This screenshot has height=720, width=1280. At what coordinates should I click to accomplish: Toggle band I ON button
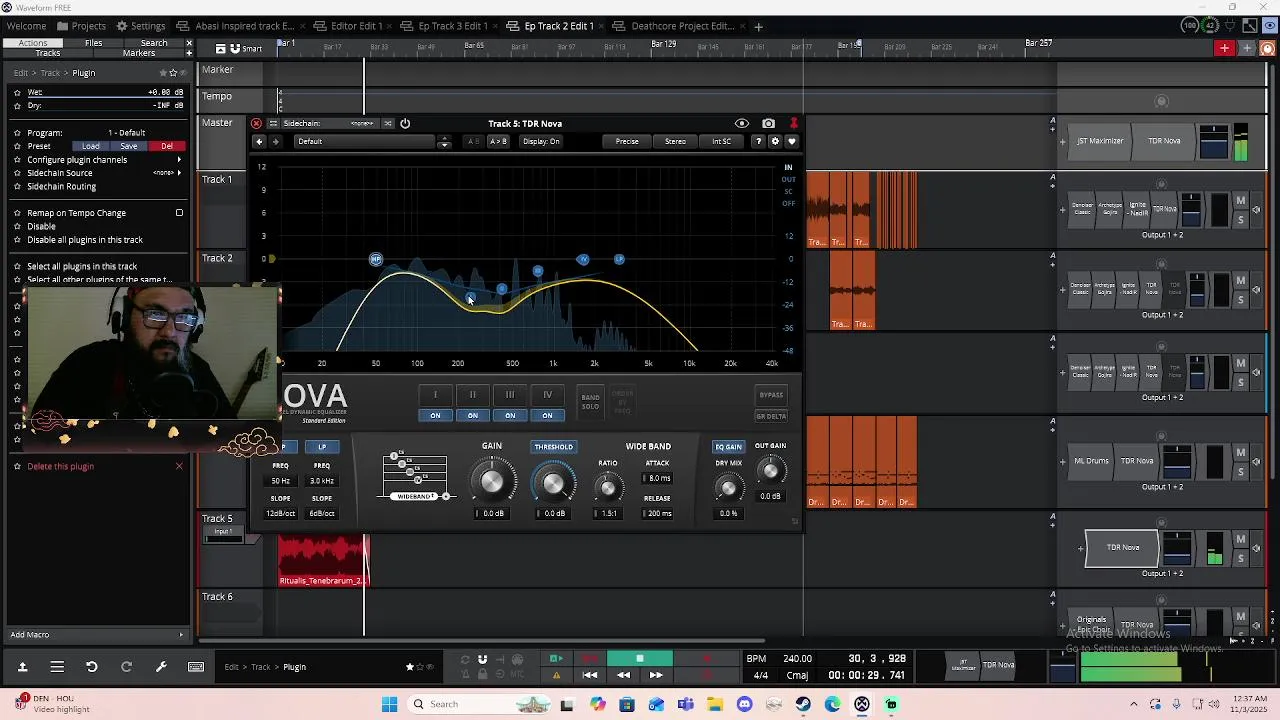(x=435, y=415)
